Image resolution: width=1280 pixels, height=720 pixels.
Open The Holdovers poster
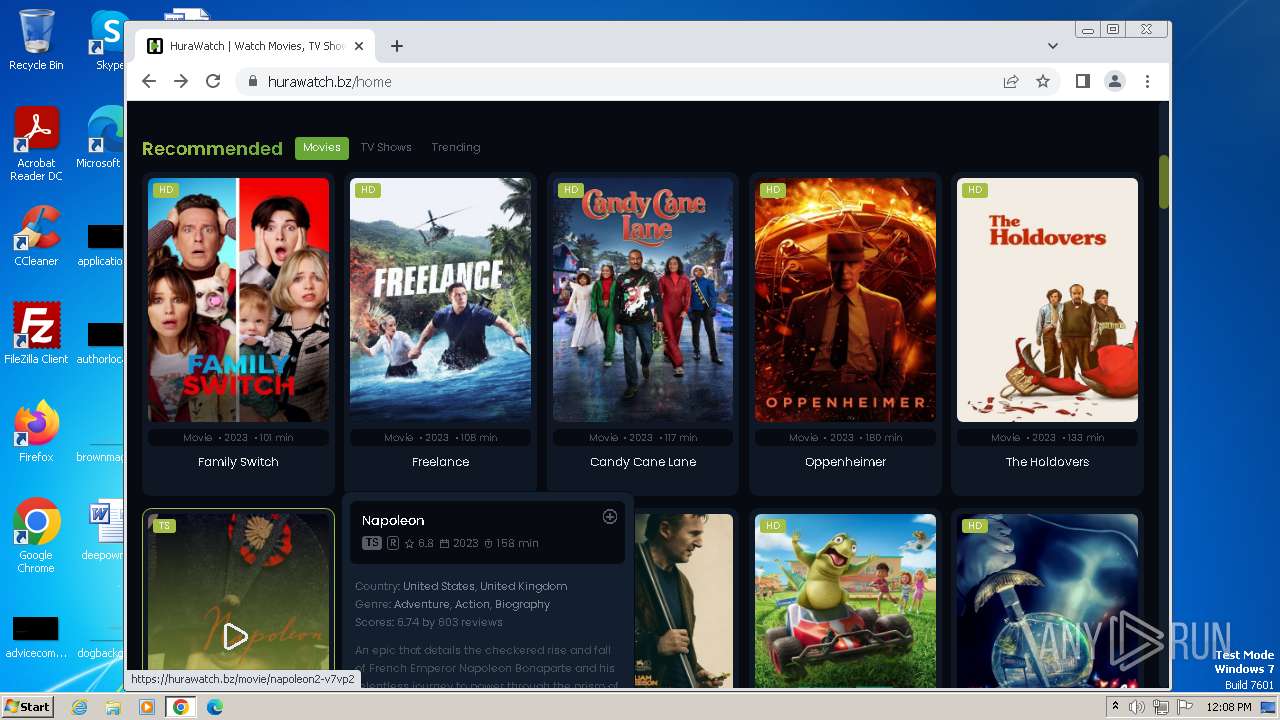coord(1047,300)
